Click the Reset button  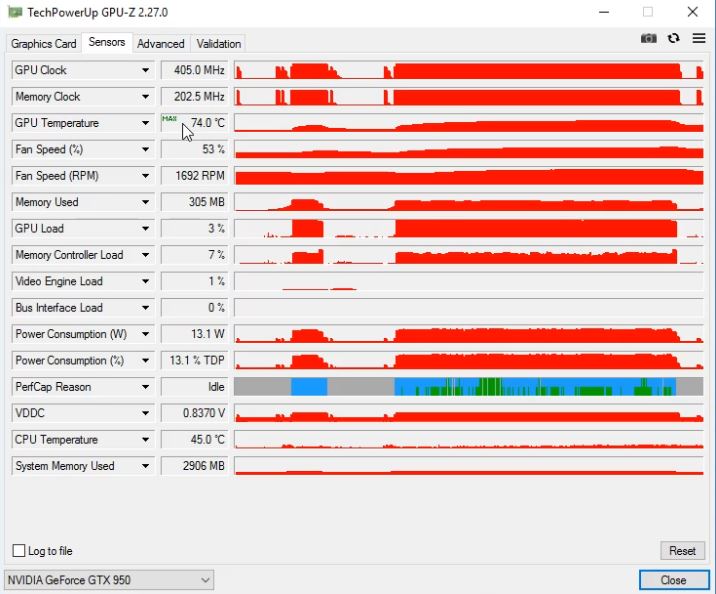tap(682, 551)
